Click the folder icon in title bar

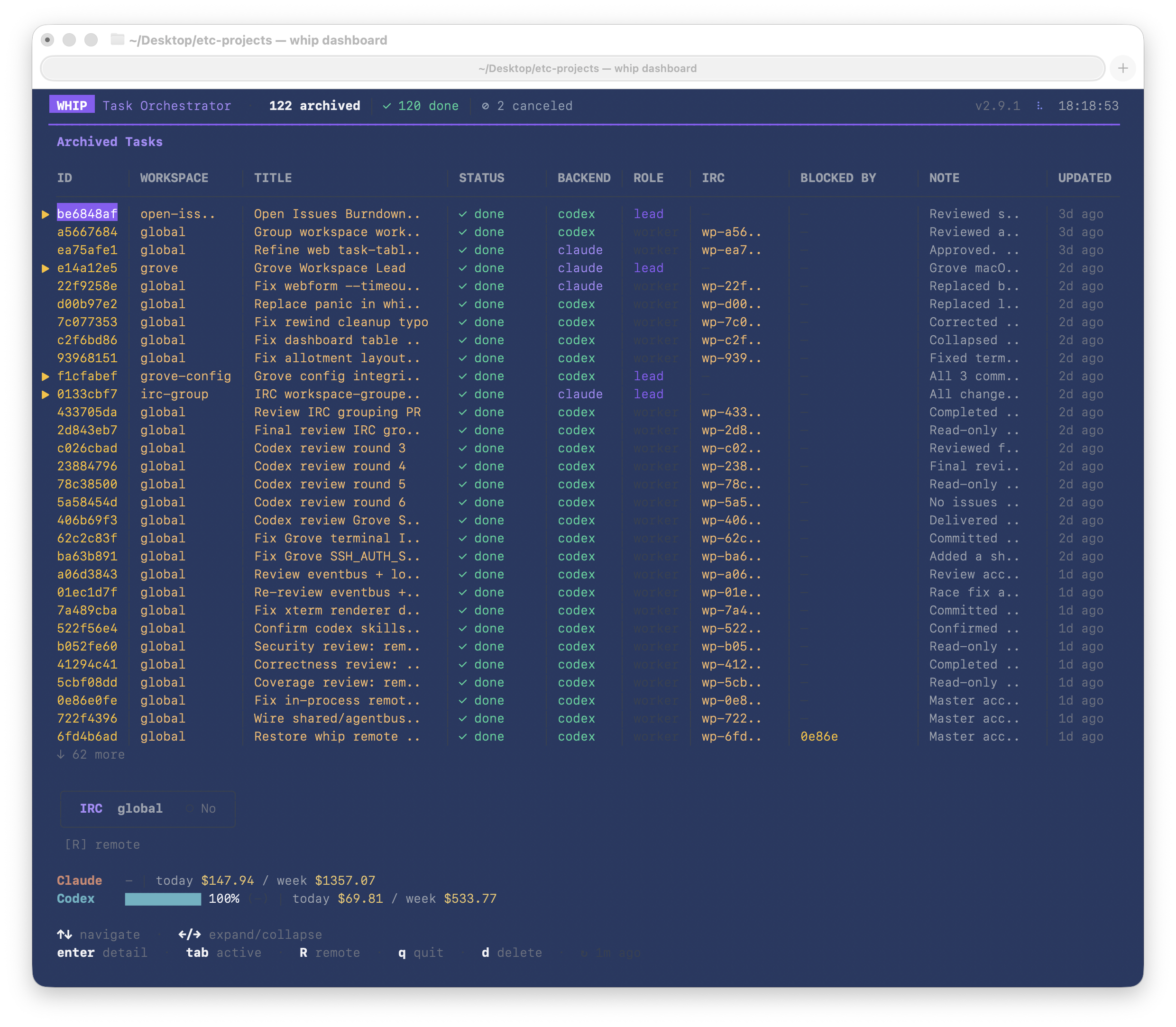click(x=118, y=39)
